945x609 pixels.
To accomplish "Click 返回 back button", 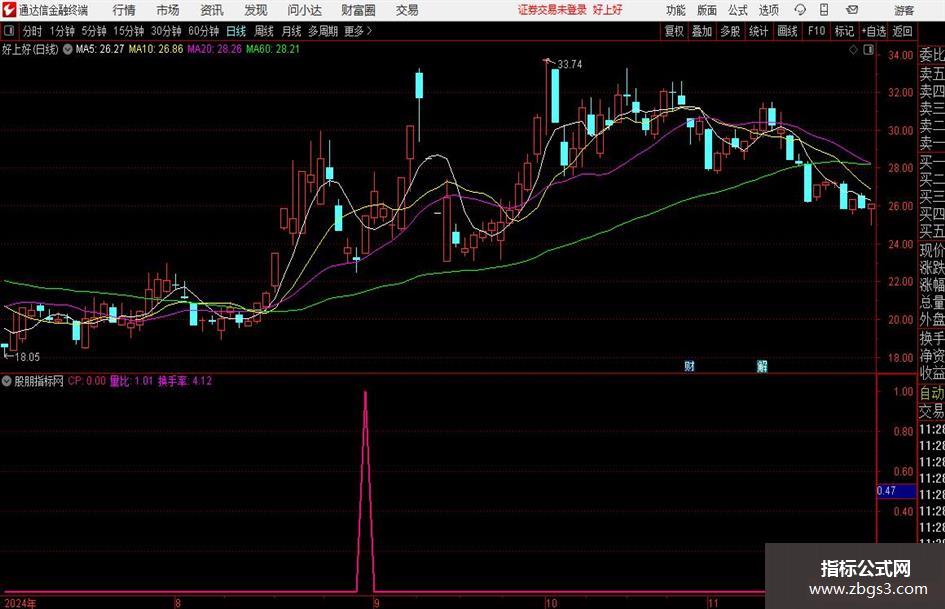I will [x=902, y=31].
